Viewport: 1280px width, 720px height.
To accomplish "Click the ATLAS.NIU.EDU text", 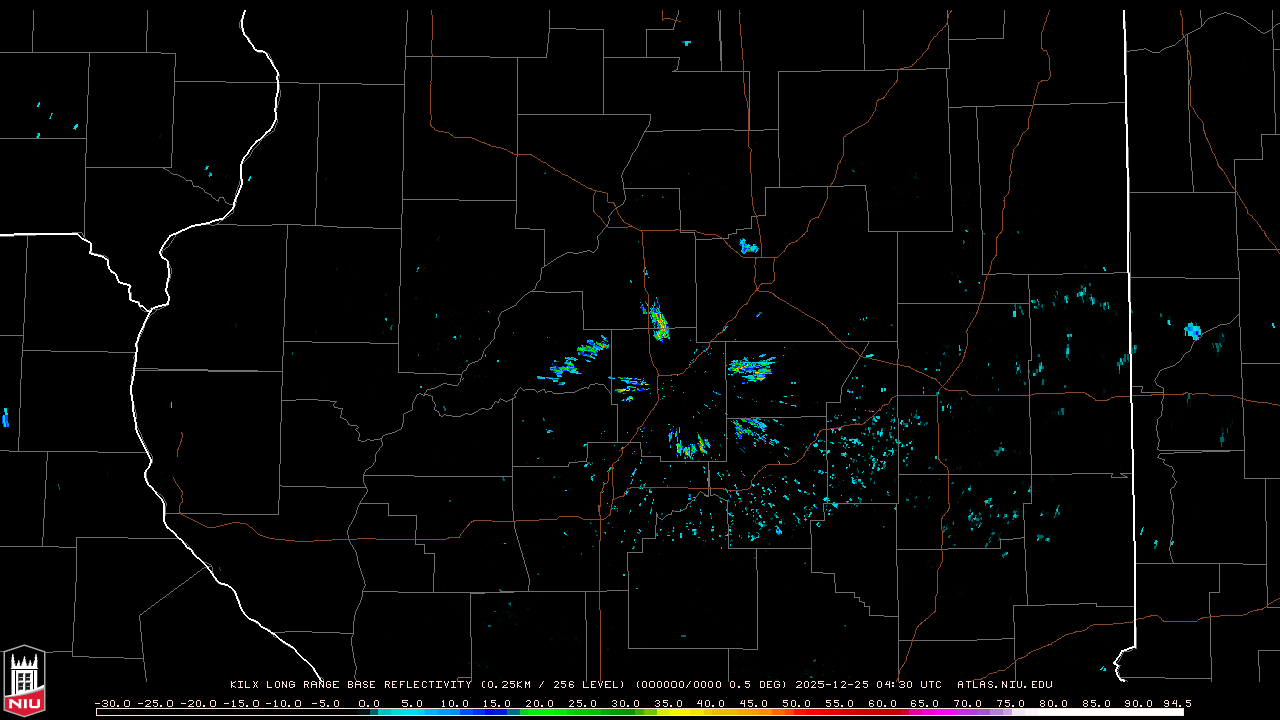I will (x=1004, y=685).
